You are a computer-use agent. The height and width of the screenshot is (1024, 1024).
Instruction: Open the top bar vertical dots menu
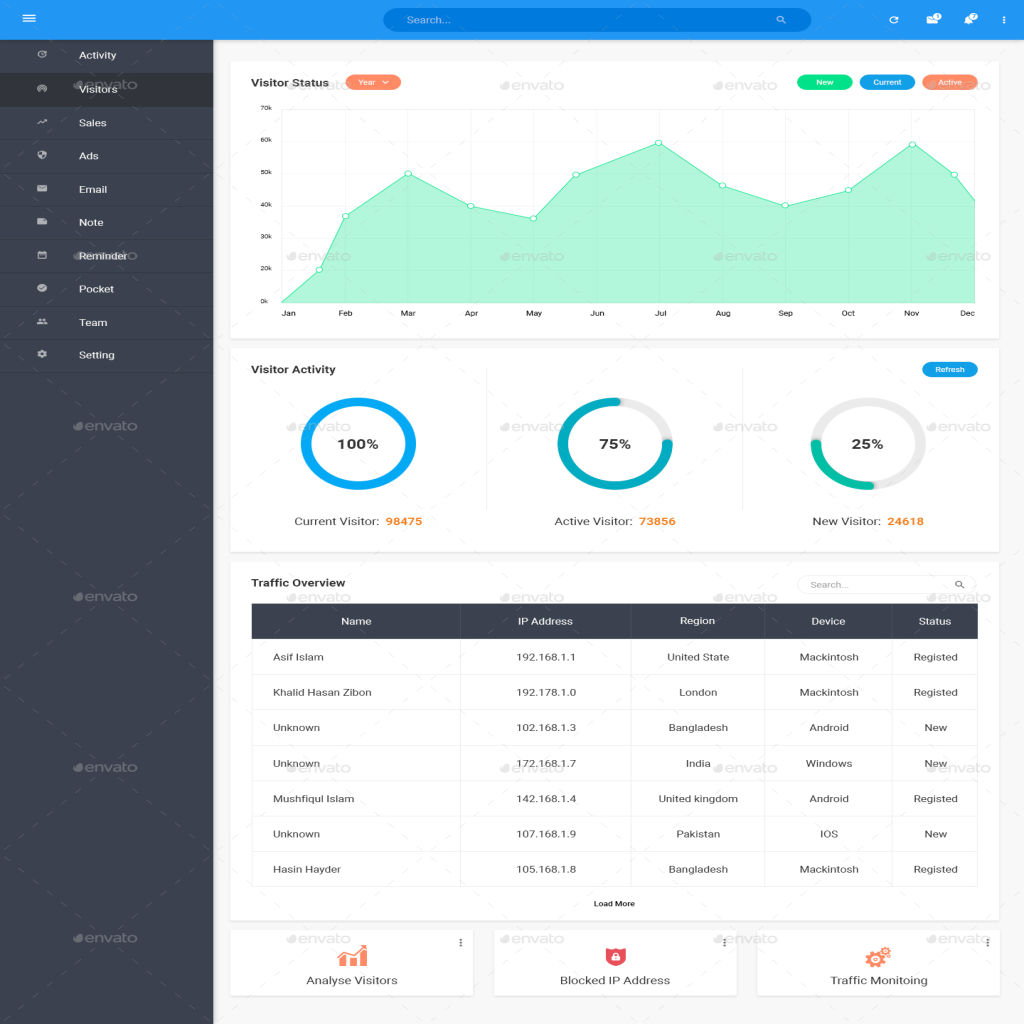point(1004,20)
